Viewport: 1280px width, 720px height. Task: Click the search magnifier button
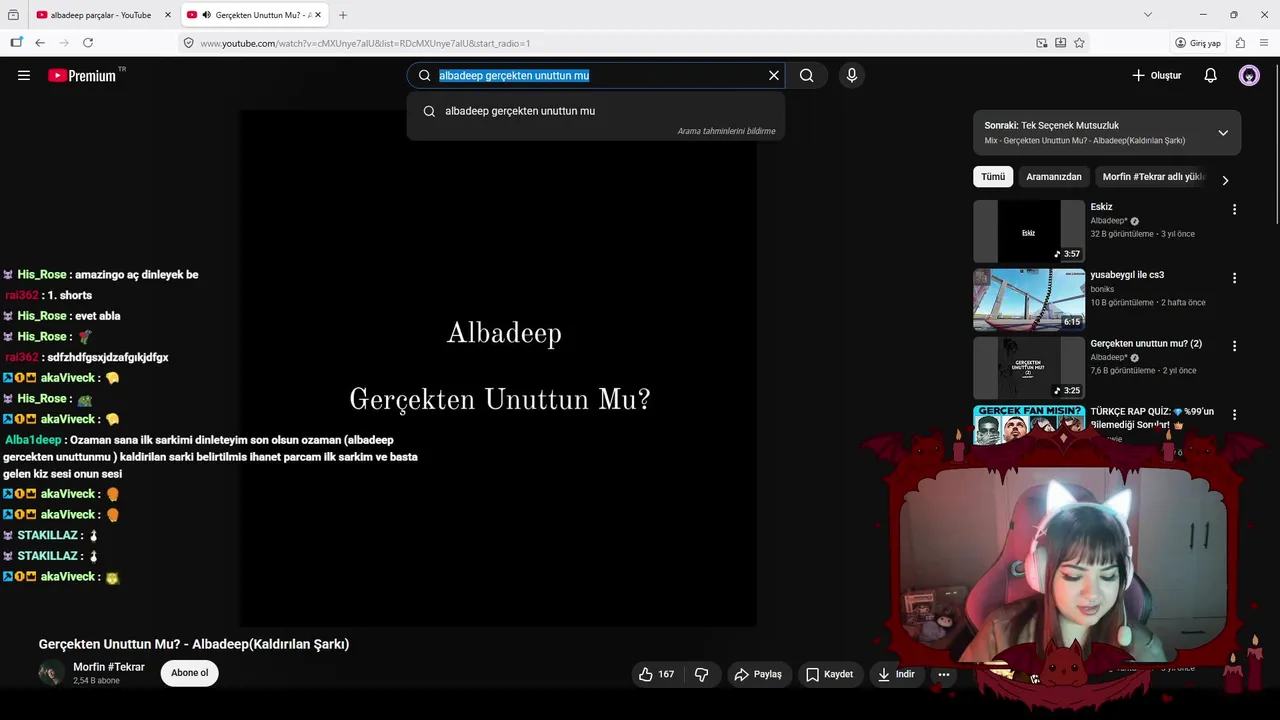point(806,75)
